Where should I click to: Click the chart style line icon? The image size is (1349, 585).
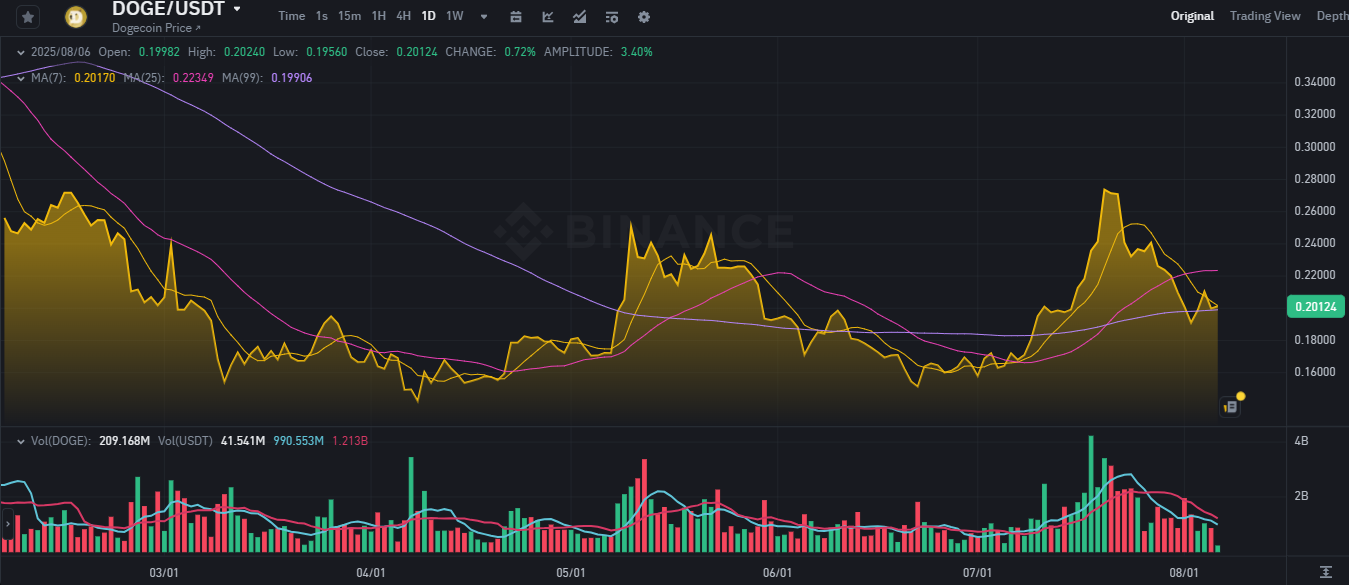pyautogui.click(x=580, y=16)
